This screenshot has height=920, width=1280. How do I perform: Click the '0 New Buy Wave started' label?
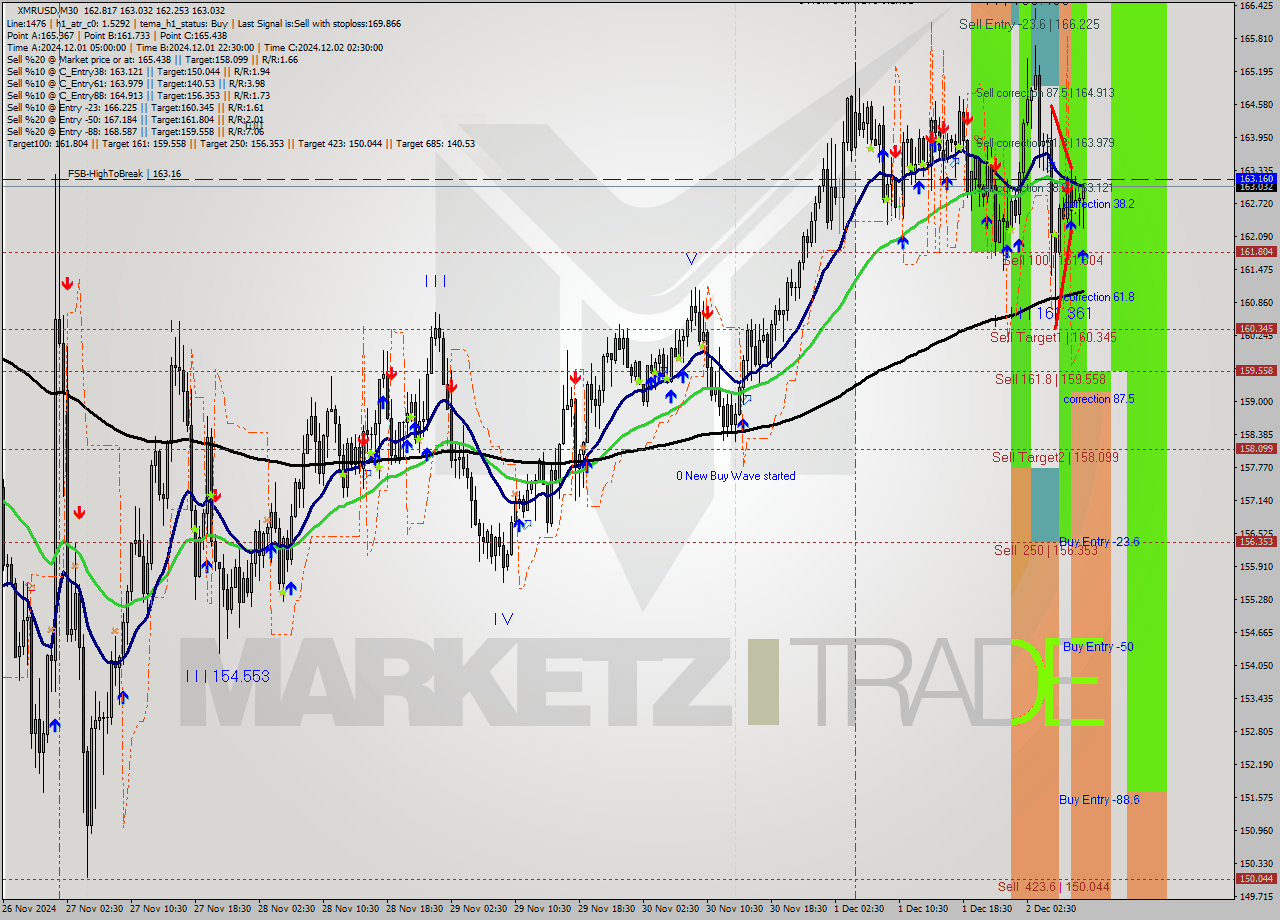(x=736, y=476)
